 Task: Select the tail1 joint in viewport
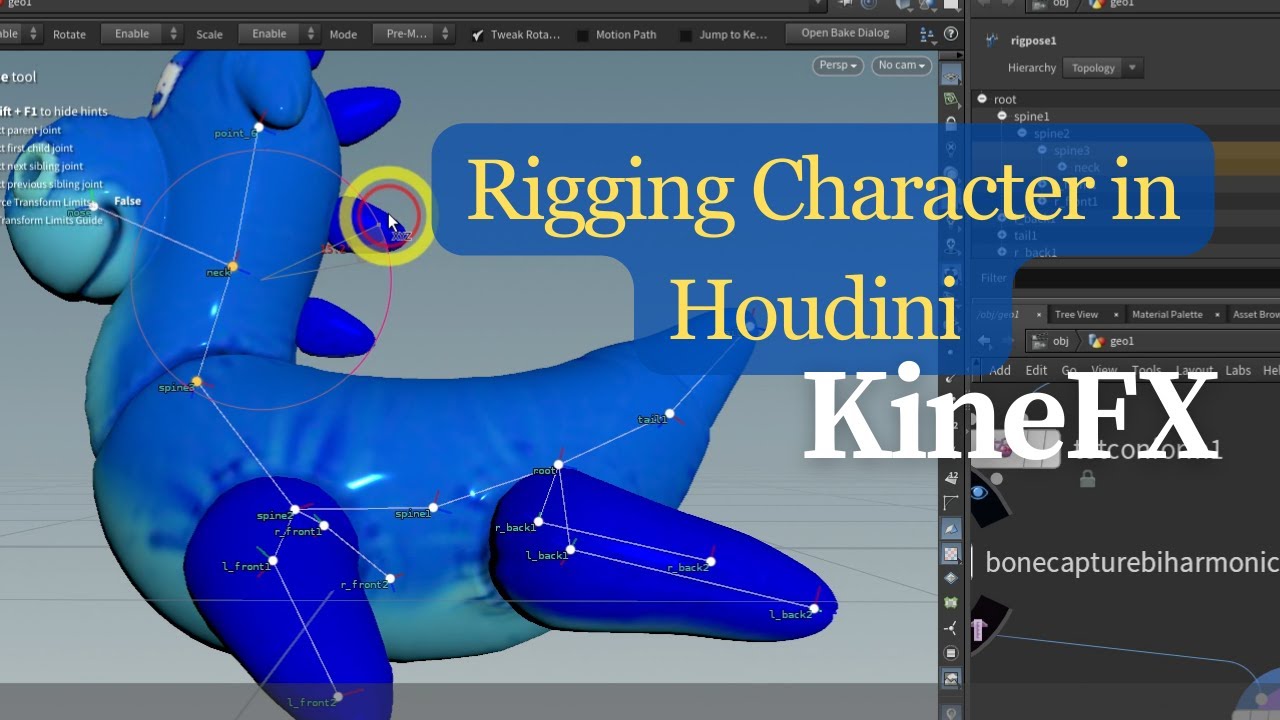click(670, 413)
